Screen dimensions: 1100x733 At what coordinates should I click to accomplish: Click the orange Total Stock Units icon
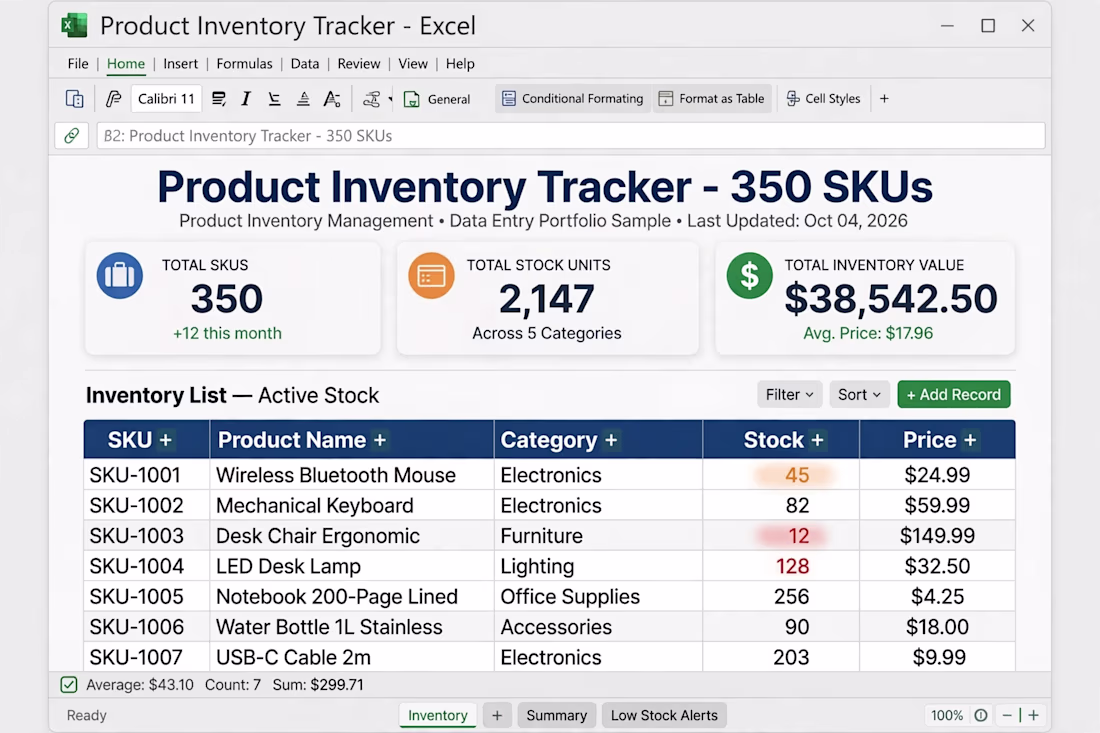(x=431, y=276)
